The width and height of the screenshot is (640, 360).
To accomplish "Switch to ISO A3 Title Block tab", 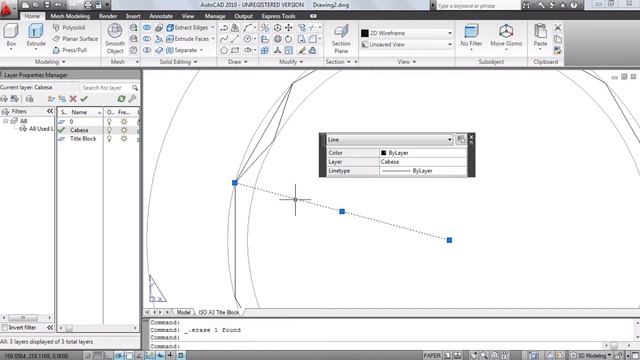I will pos(219,312).
